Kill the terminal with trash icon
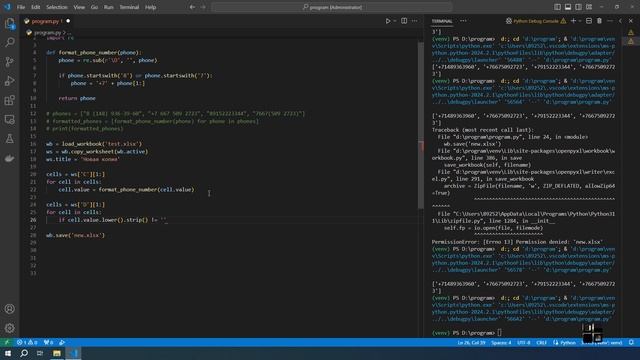Screen dimensions: 640x360 click(599, 21)
